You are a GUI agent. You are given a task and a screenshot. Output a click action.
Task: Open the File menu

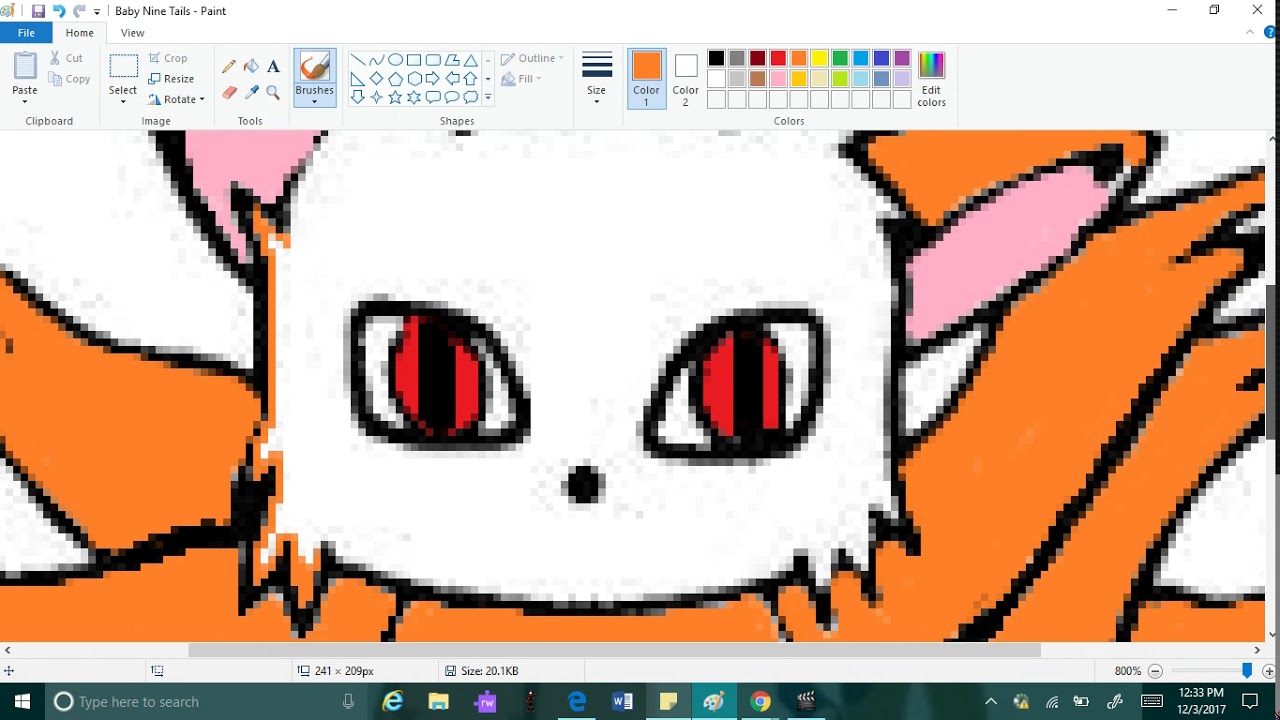(x=26, y=32)
